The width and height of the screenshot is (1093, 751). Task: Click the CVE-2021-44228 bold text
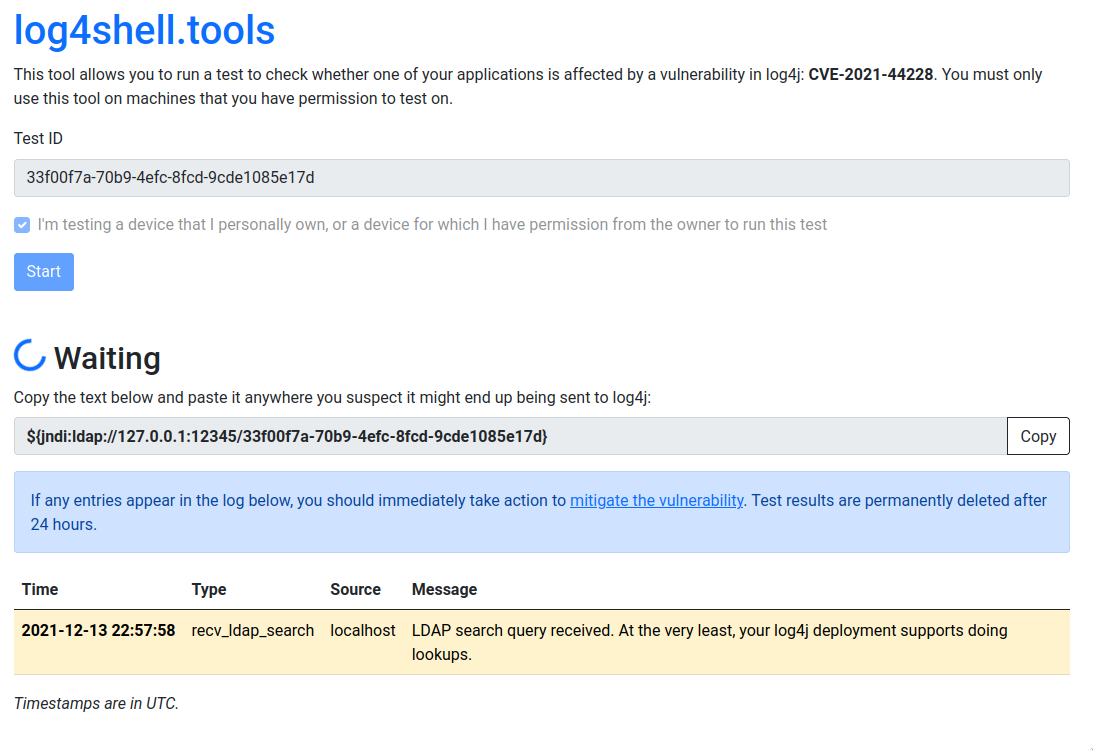[x=871, y=74]
